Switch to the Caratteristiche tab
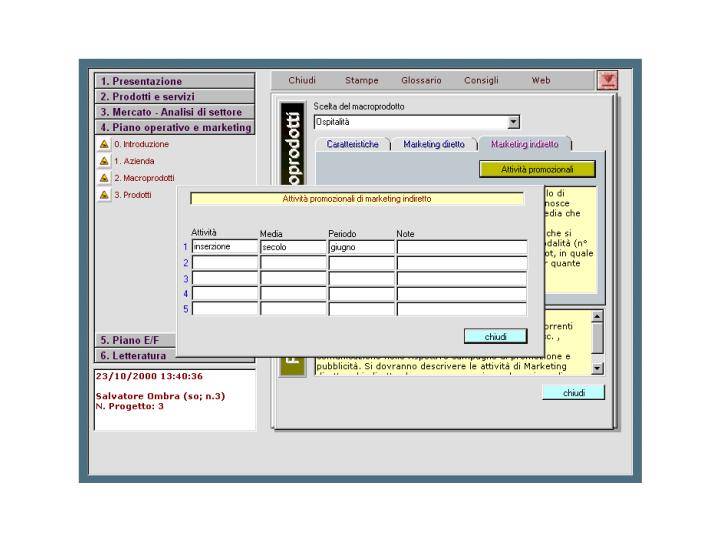Viewport: 720px width, 540px height. [353, 144]
